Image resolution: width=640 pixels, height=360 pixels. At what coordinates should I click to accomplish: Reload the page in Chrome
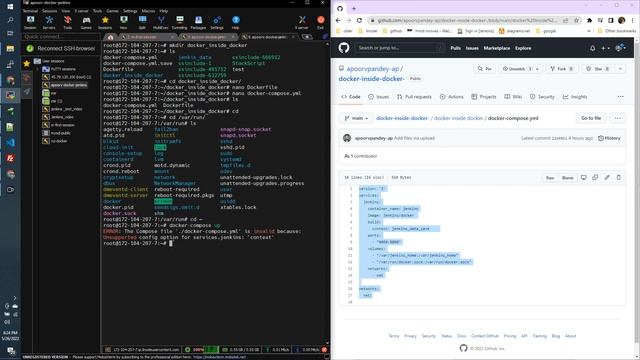click(359, 20)
